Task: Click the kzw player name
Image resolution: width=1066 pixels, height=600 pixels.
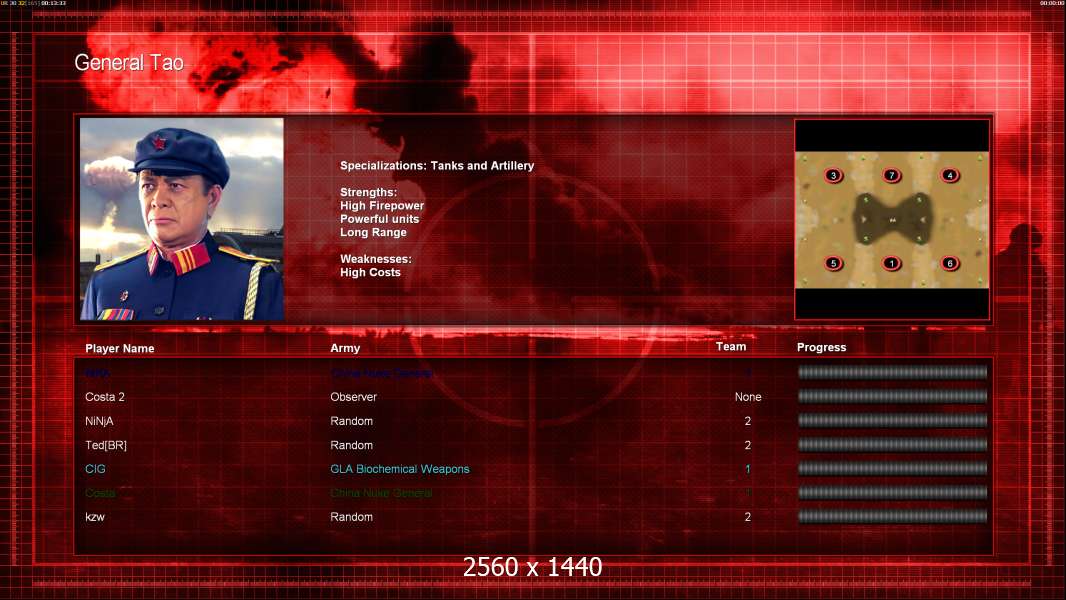Action: tap(94, 517)
